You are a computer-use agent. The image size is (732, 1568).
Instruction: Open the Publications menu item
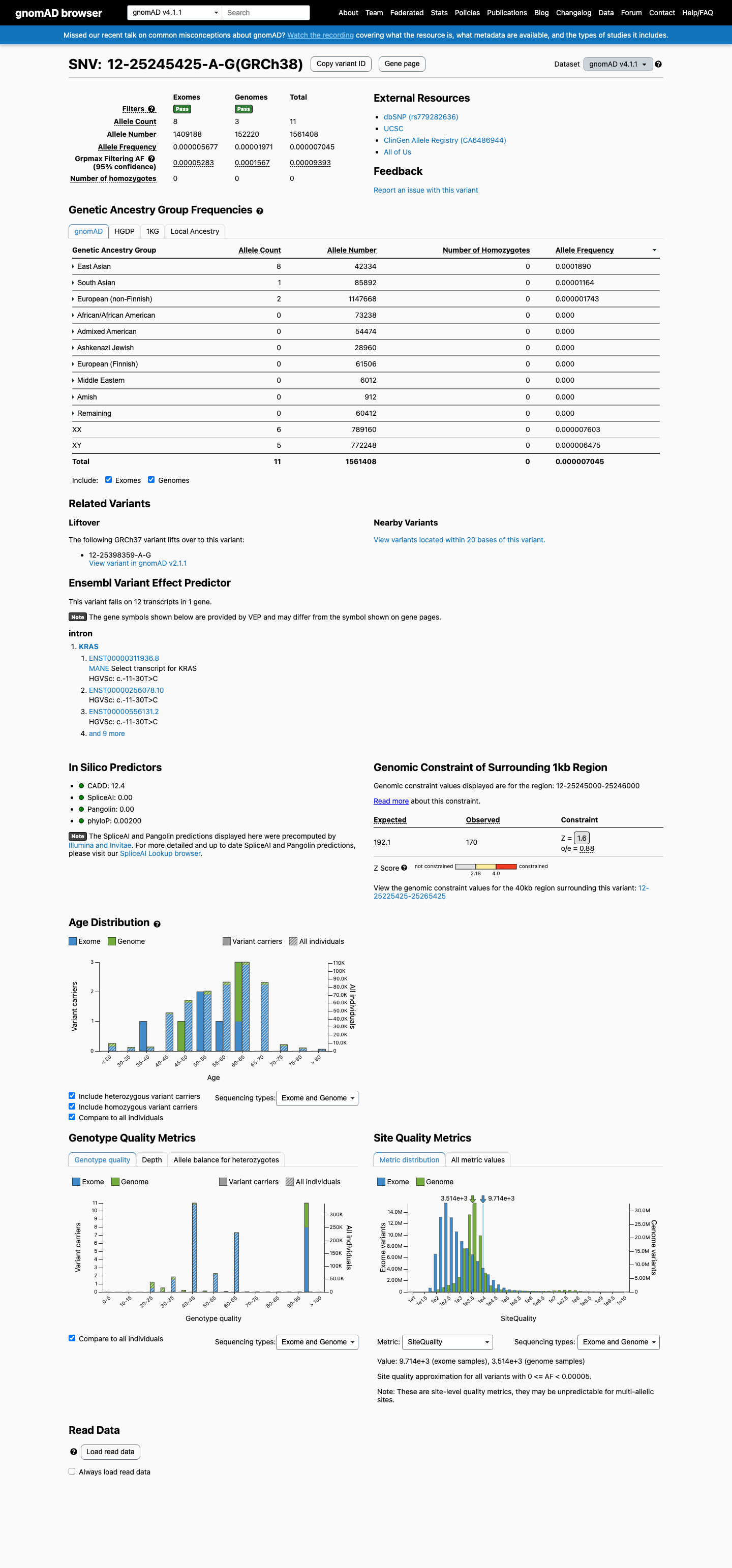click(x=507, y=13)
